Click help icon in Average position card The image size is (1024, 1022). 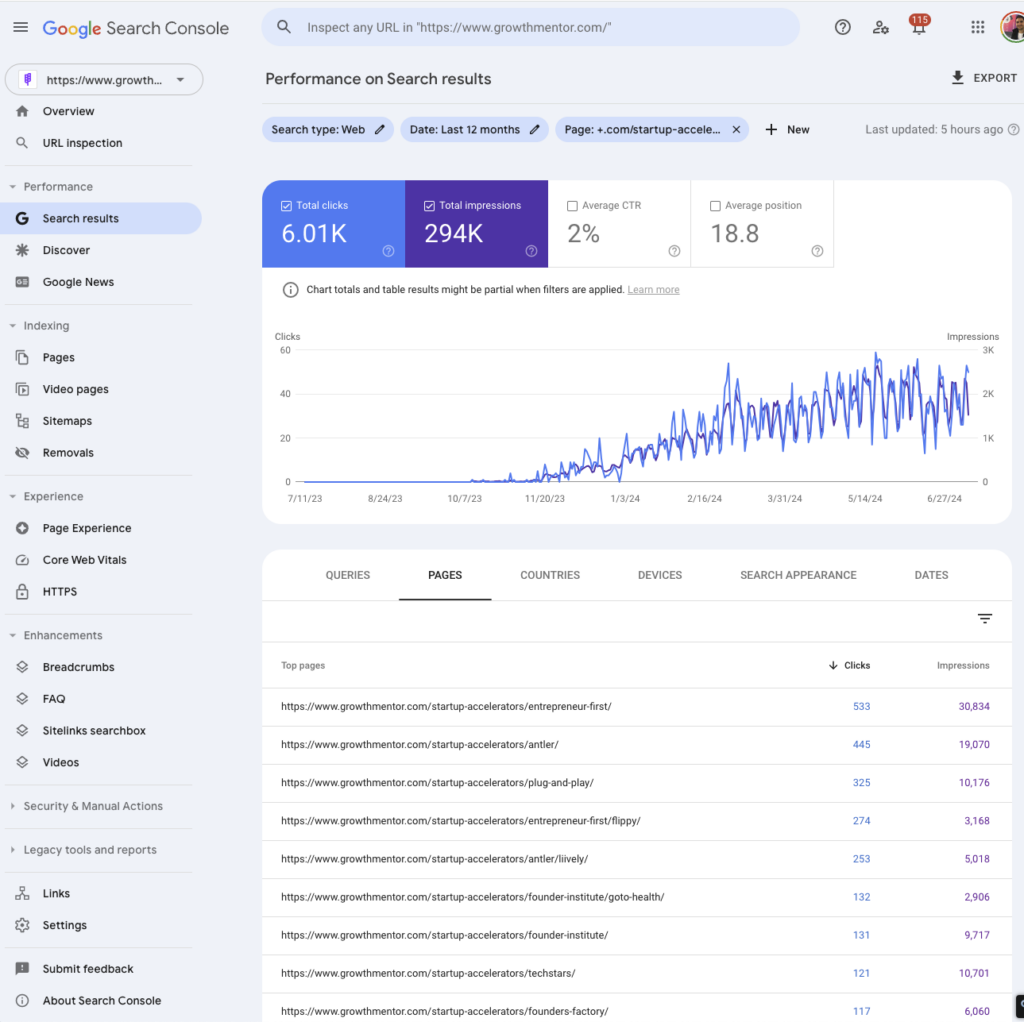click(817, 251)
